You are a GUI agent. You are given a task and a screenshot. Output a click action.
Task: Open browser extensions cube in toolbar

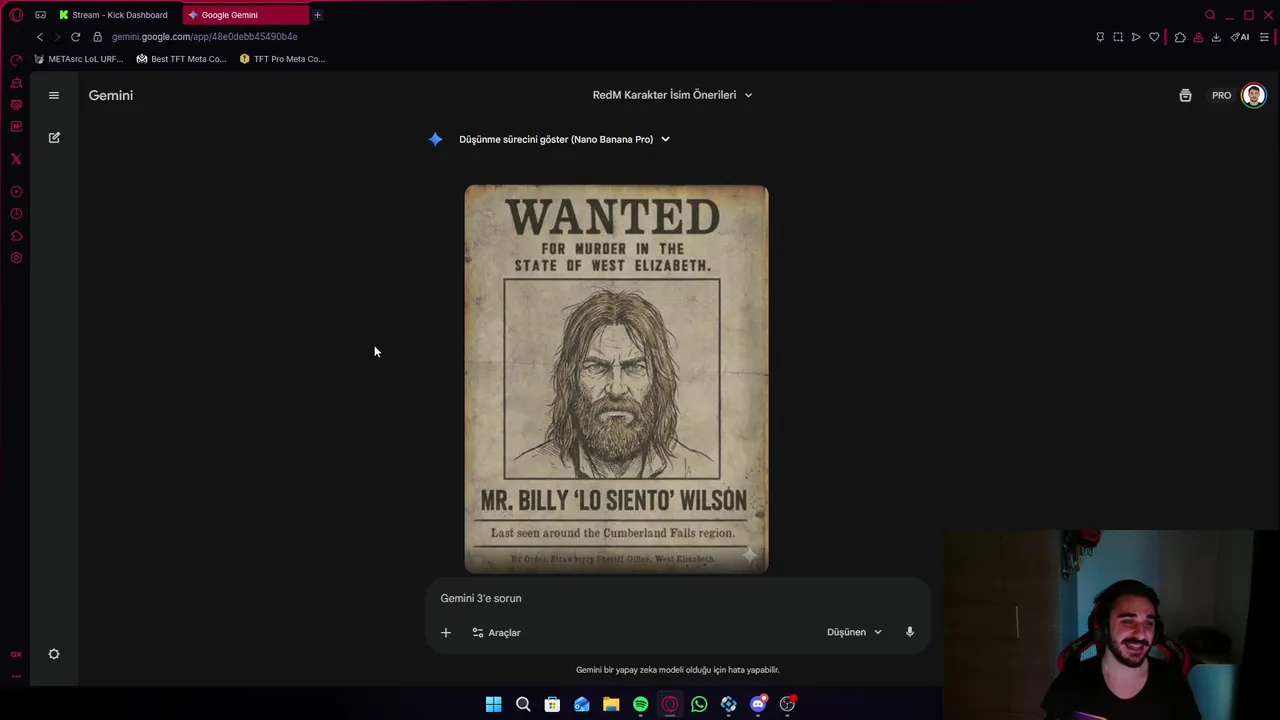point(1180,37)
